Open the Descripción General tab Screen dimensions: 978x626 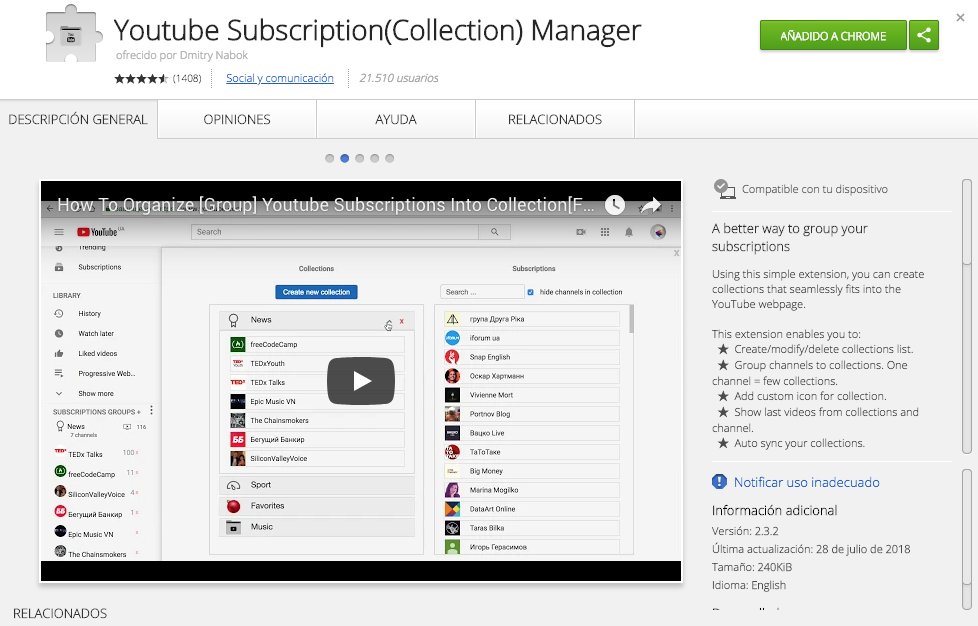click(x=79, y=119)
